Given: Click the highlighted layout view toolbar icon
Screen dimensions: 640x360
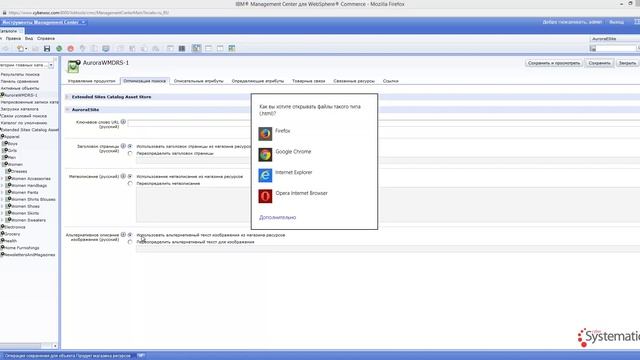Looking at the screenshot, I should point(196,48).
